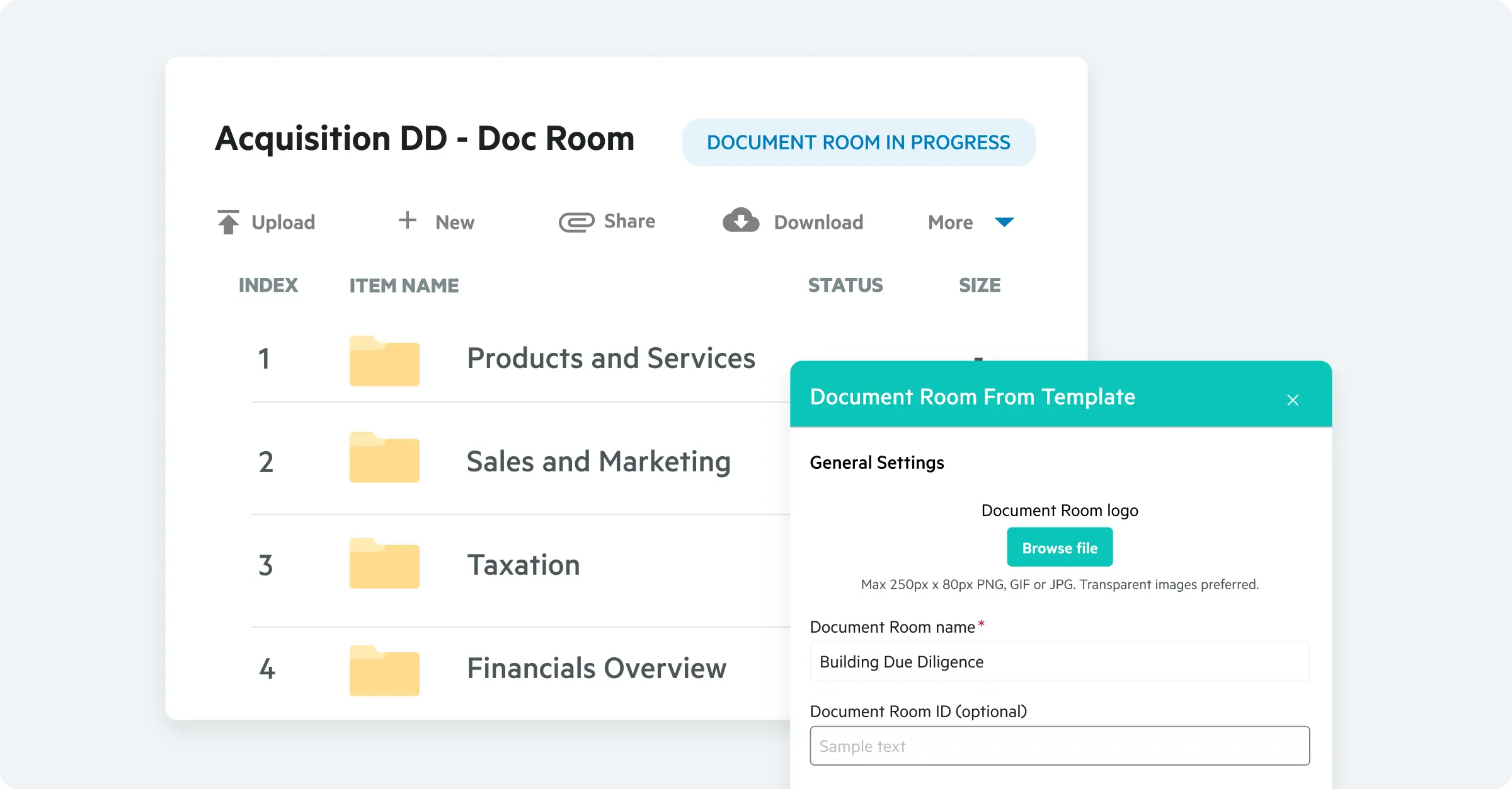Select the Products and Services row name
1512x789 pixels.
pyautogui.click(x=611, y=358)
